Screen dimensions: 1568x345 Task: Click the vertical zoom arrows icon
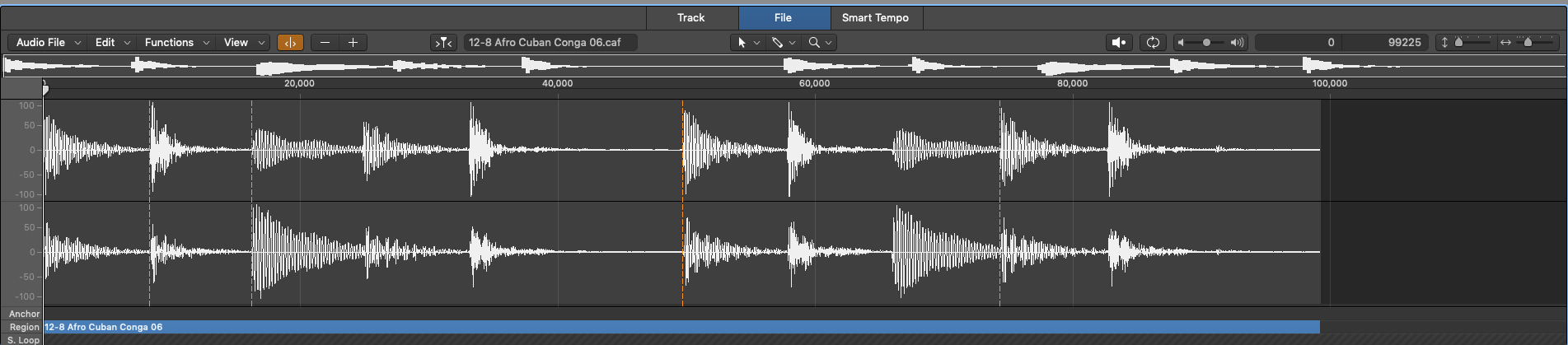click(x=1444, y=43)
